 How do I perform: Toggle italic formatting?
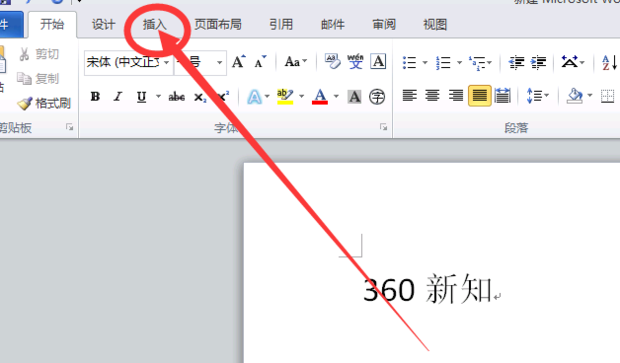click(117, 96)
